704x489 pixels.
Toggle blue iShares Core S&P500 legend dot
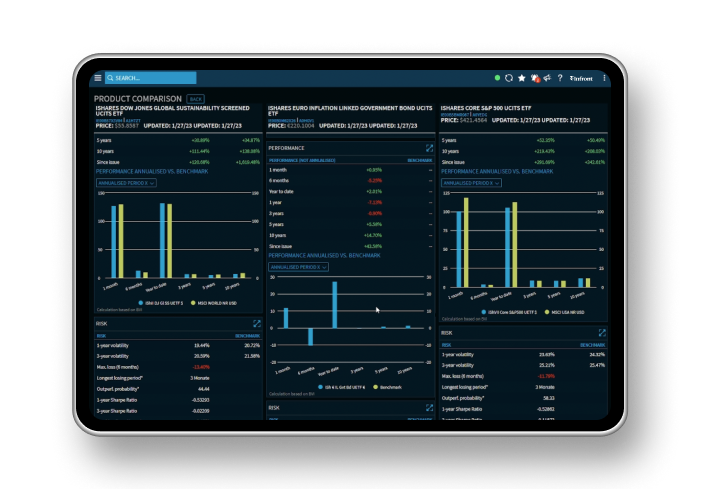[x=484, y=312]
